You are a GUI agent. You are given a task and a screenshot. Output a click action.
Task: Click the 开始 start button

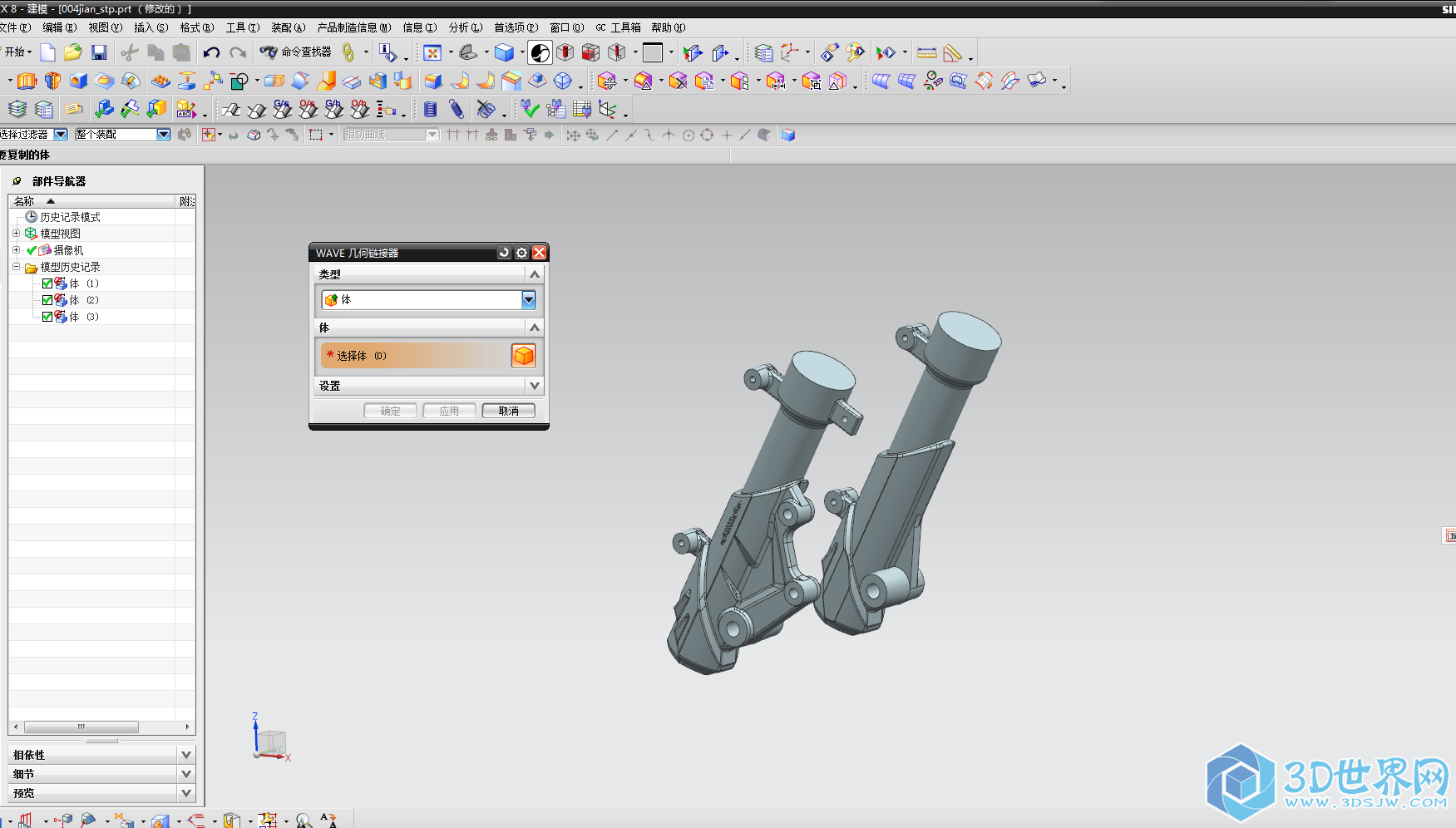(17, 52)
